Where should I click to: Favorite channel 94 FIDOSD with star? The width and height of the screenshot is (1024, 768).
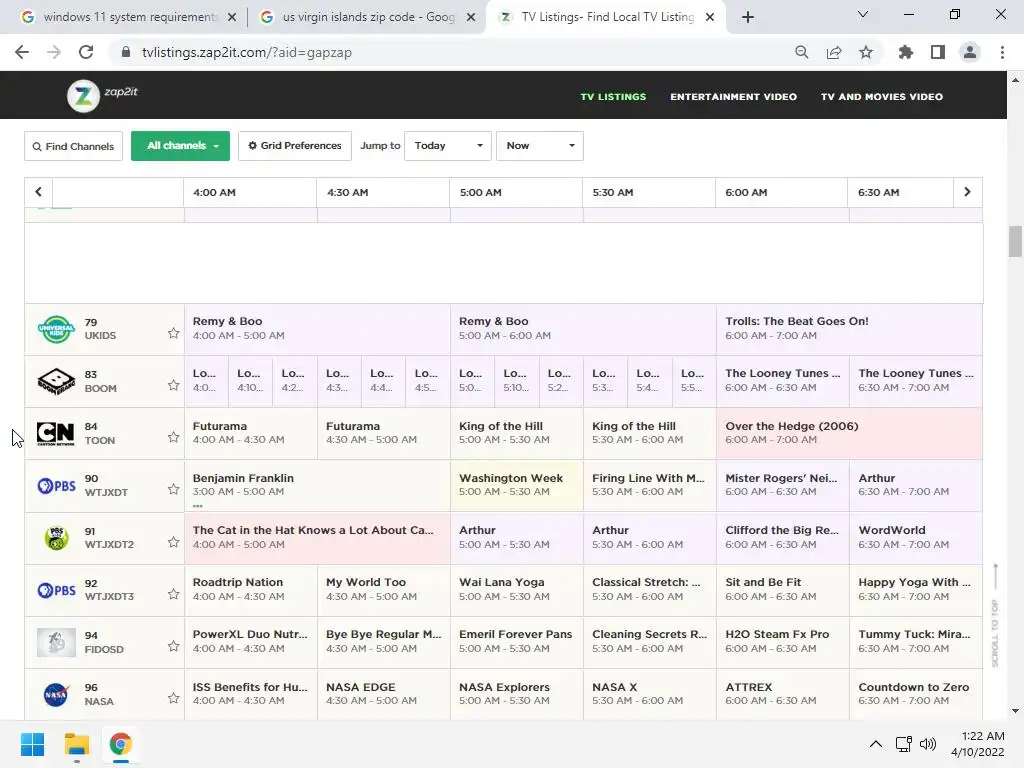click(173, 646)
